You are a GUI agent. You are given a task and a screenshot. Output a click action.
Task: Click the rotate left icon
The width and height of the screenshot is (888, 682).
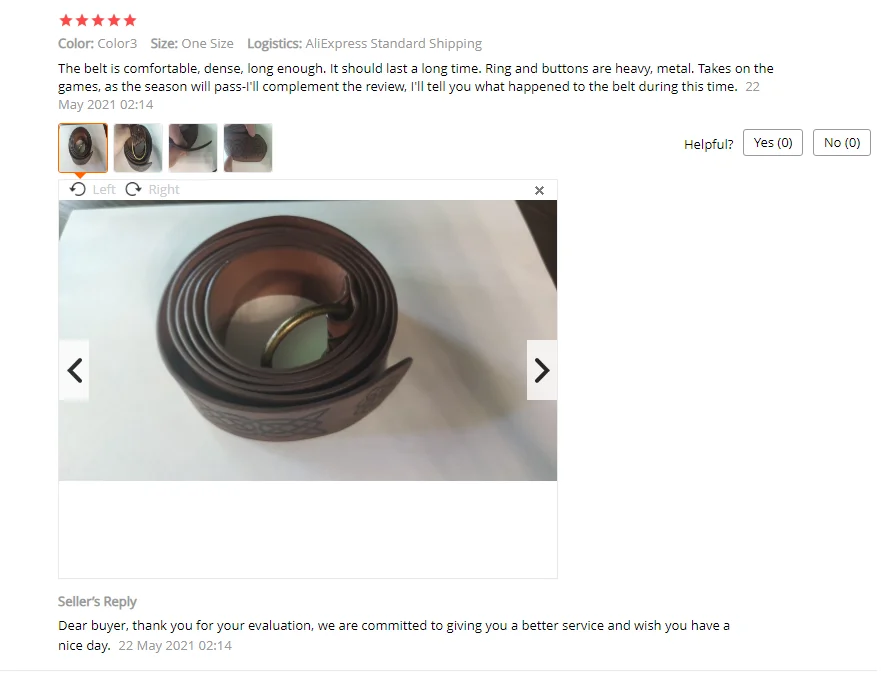[78, 189]
